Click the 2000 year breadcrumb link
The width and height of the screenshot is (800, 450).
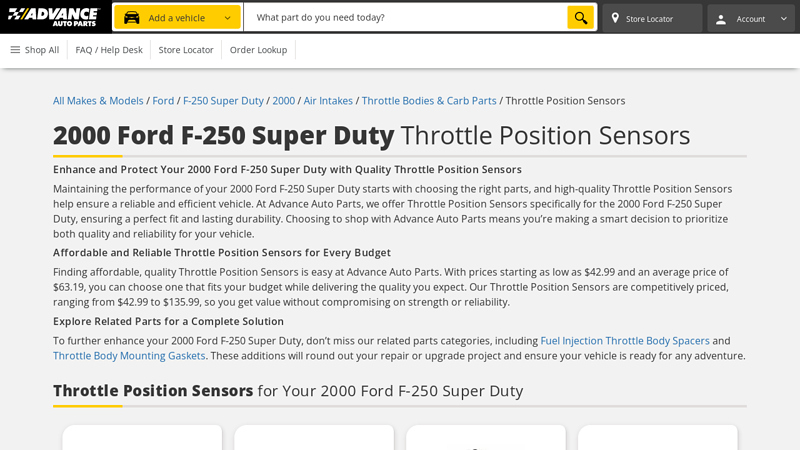point(283,101)
